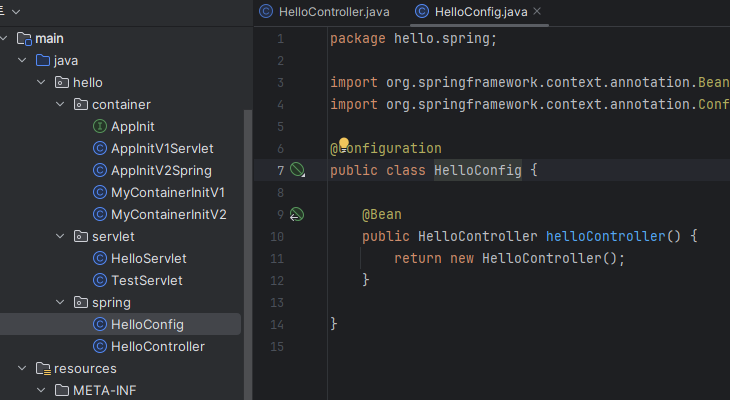Screen dimensions: 730x400
Task: Click the spring package folder icon
Action: [81, 303]
